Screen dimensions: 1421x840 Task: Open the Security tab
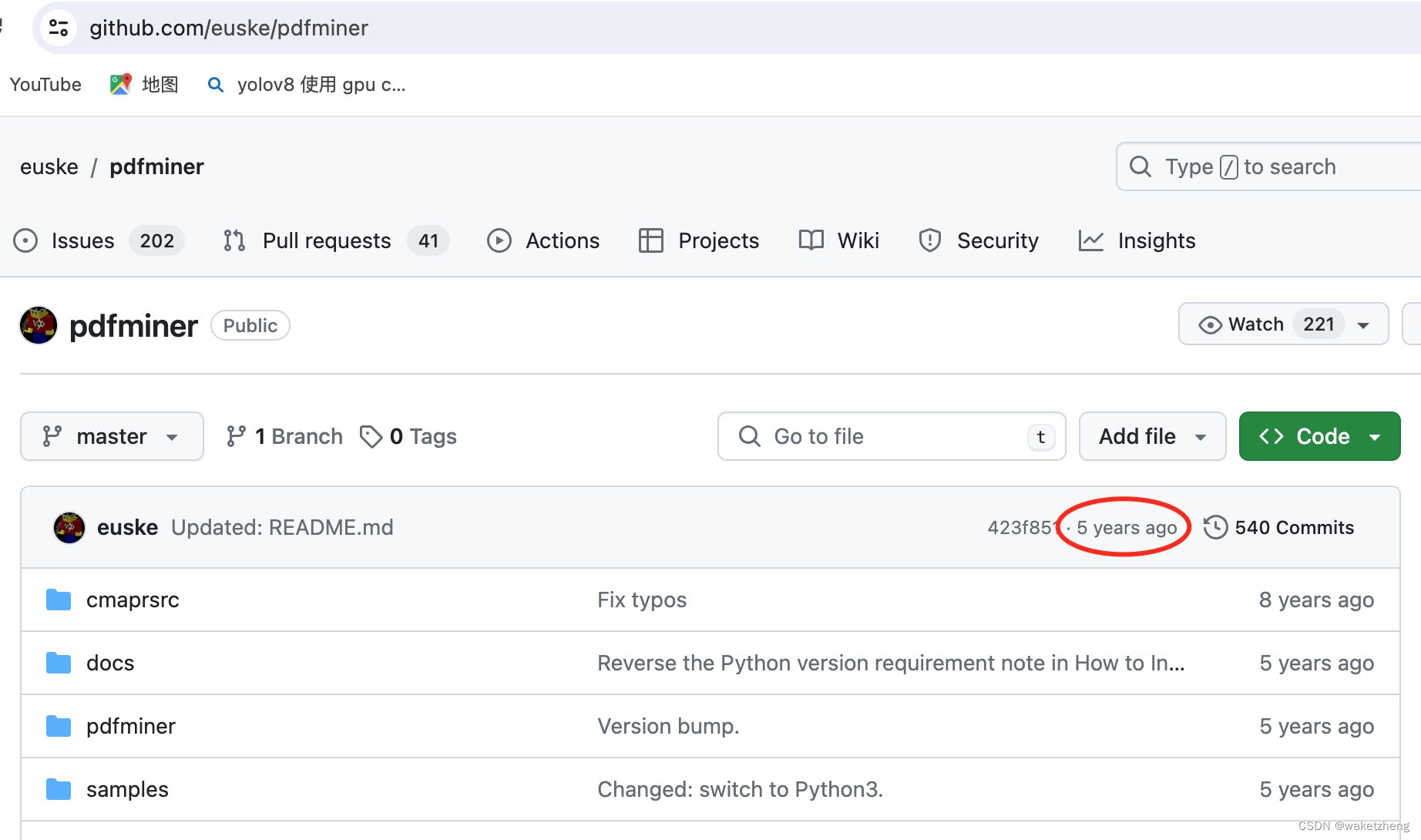(x=979, y=240)
